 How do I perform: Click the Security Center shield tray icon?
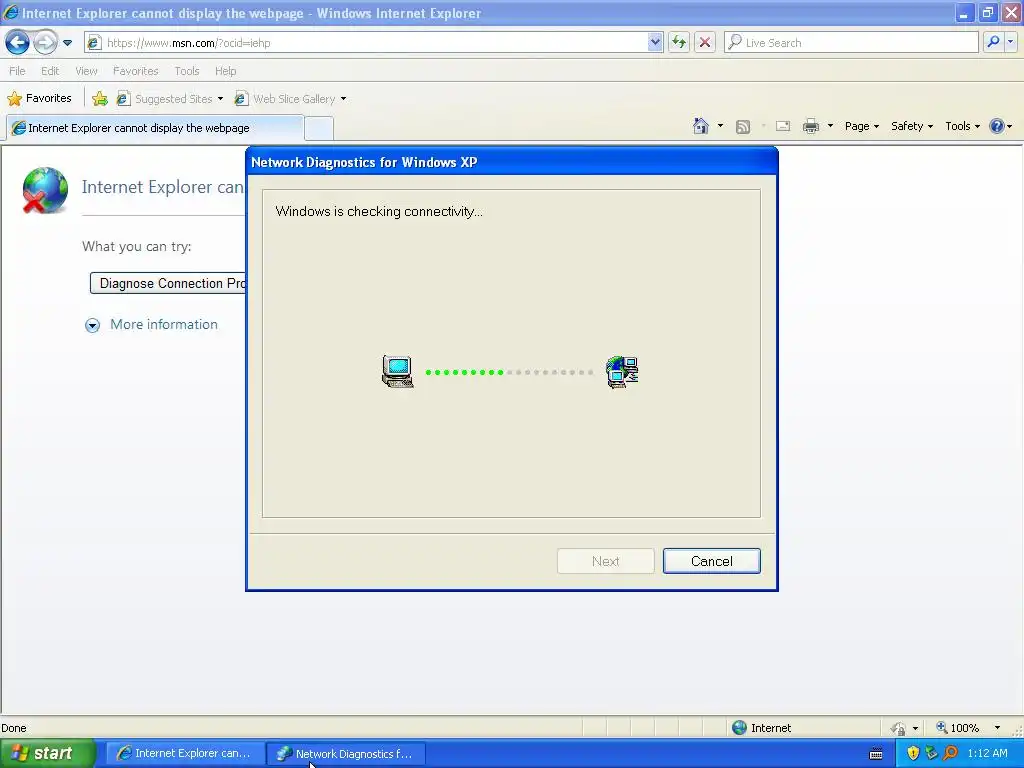click(913, 754)
